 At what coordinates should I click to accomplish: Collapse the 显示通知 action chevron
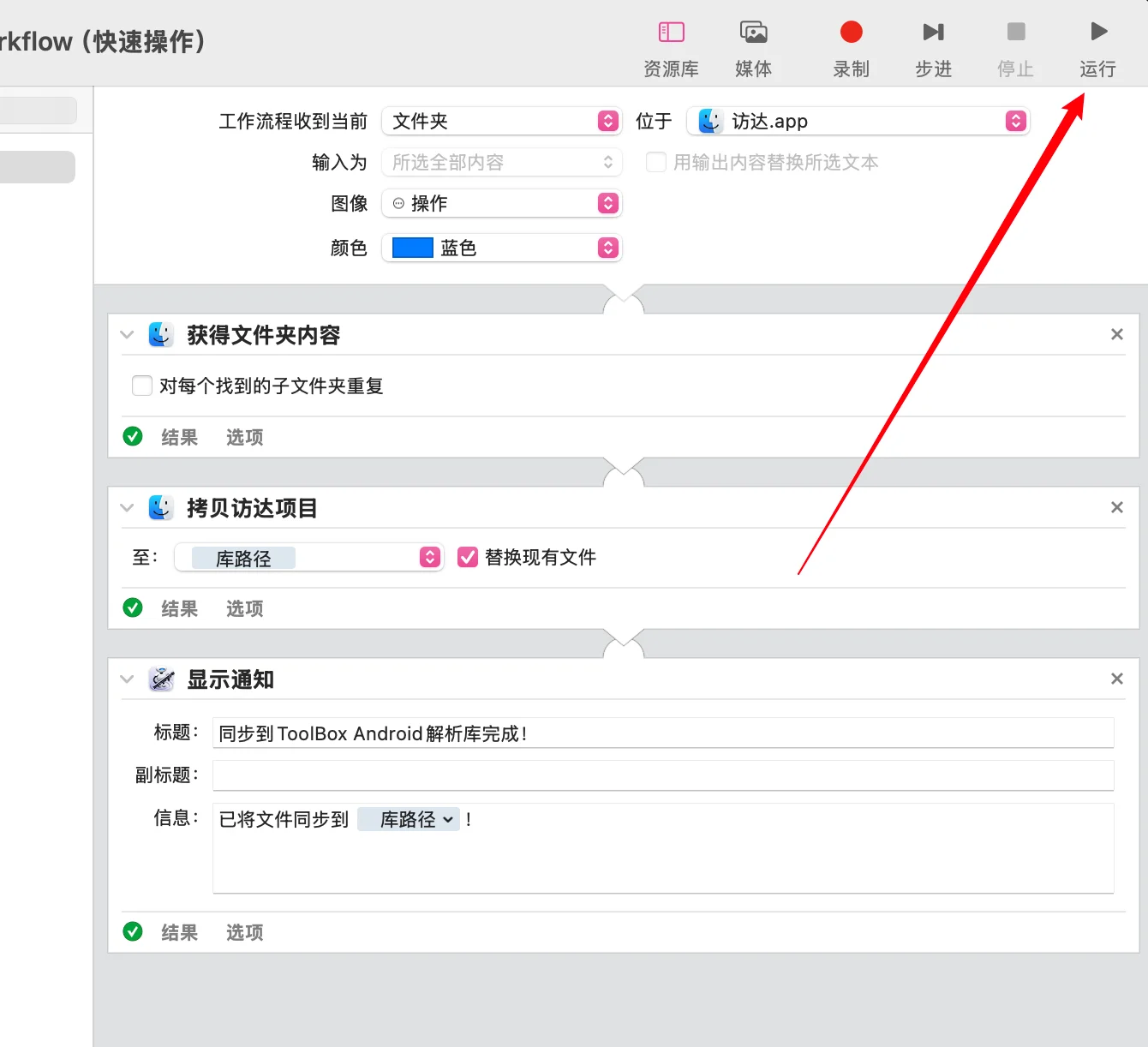coord(128,679)
